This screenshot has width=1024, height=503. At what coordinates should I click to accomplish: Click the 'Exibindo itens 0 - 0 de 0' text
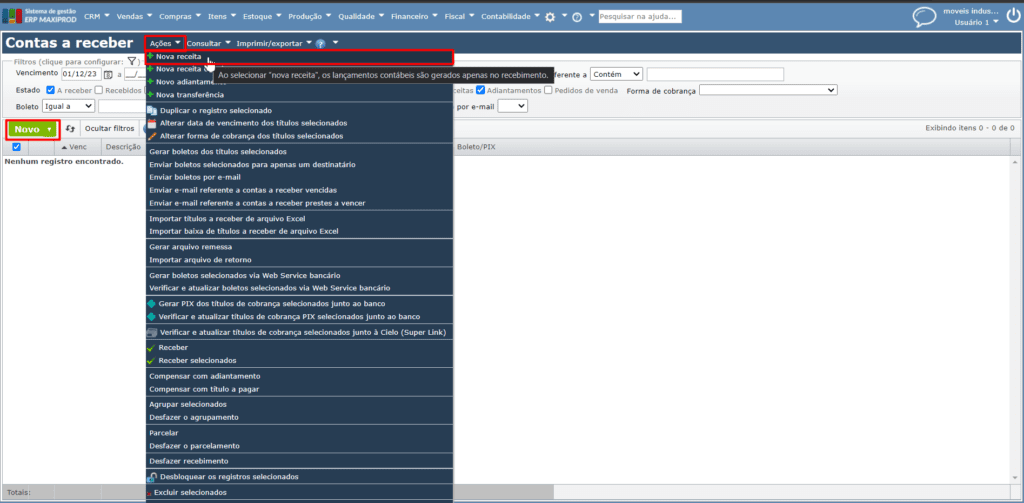point(970,128)
